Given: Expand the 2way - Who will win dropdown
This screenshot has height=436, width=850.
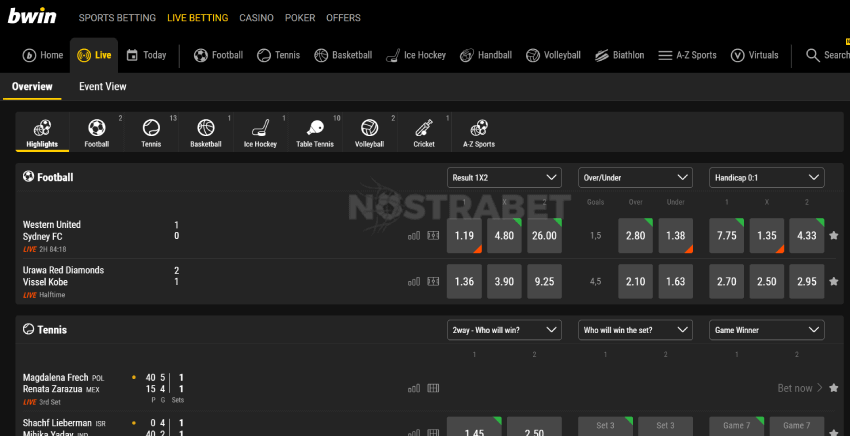Looking at the screenshot, I should click(504, 330).
